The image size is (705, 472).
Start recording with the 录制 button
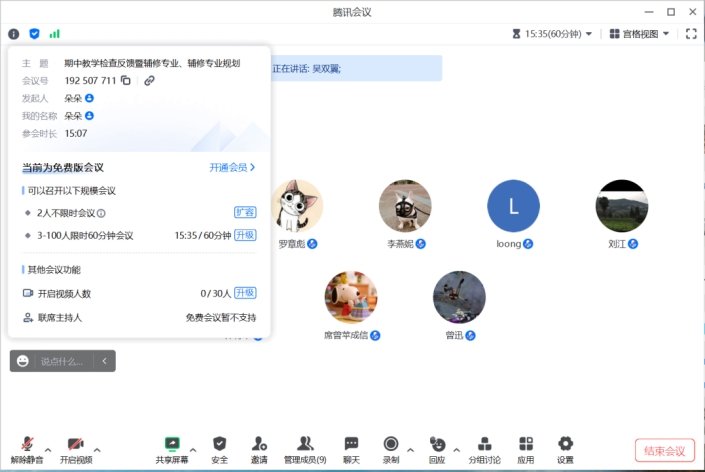[390, 449]
